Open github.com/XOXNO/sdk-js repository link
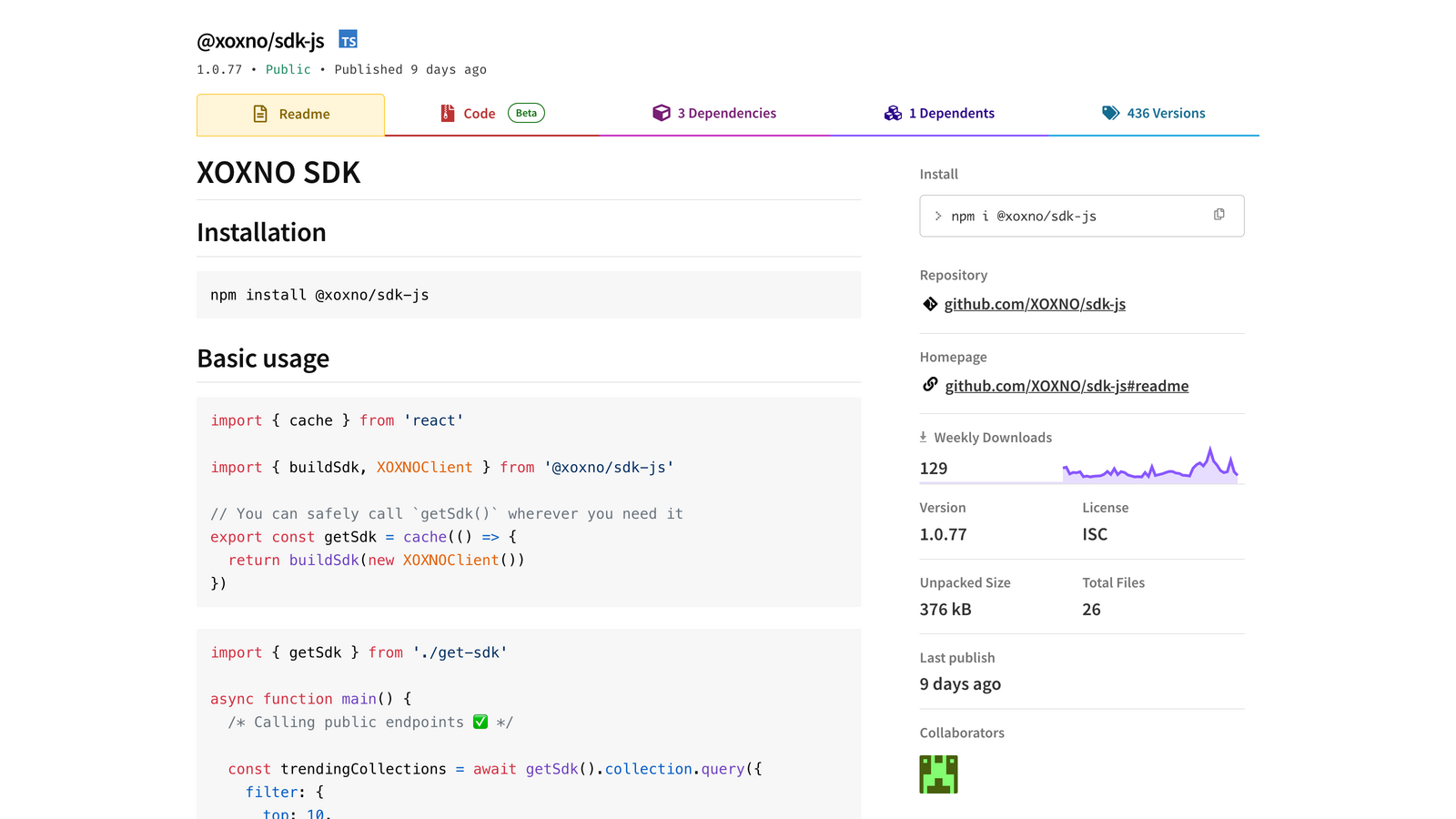Viewport: 1456px width, 819px height. tap(1035, 304)
